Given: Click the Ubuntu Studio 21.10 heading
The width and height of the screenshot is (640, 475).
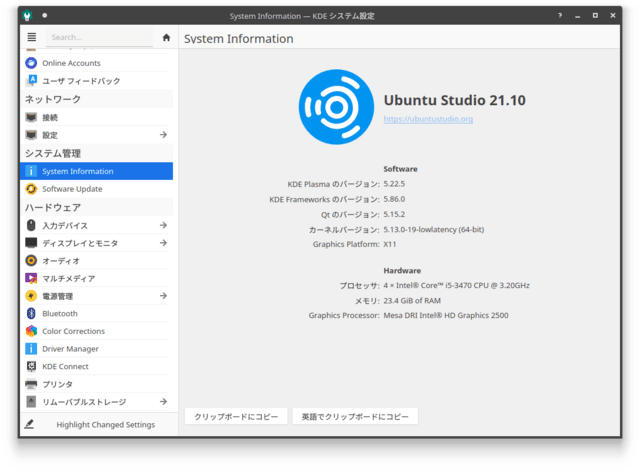Looking at the screenshot, I should click(455, 100).
